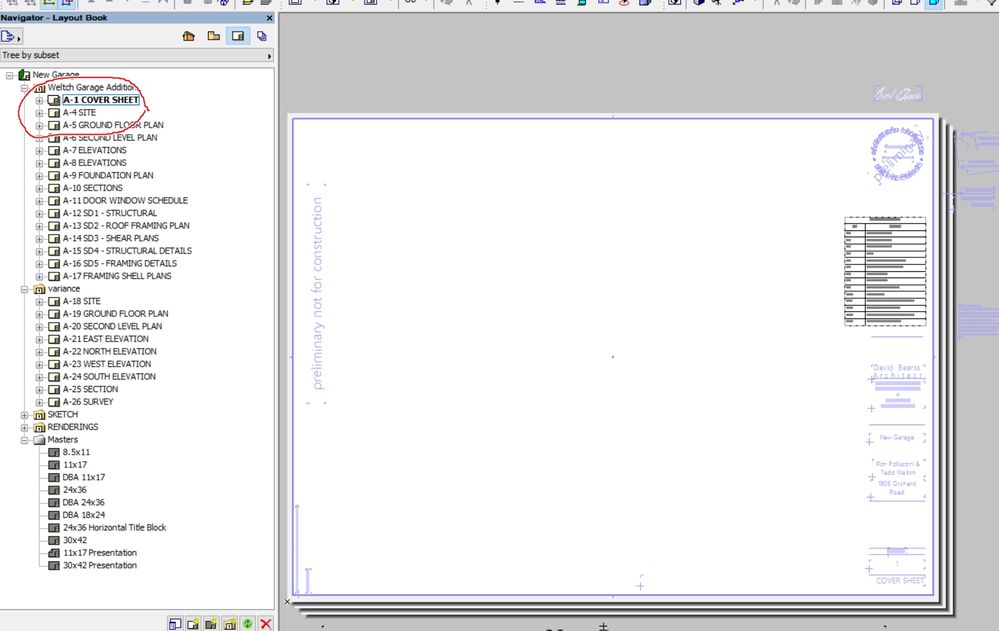Open the Publisher Sets in Navigator
Viewport: 999px width, 631px height.
click(261, 36)
